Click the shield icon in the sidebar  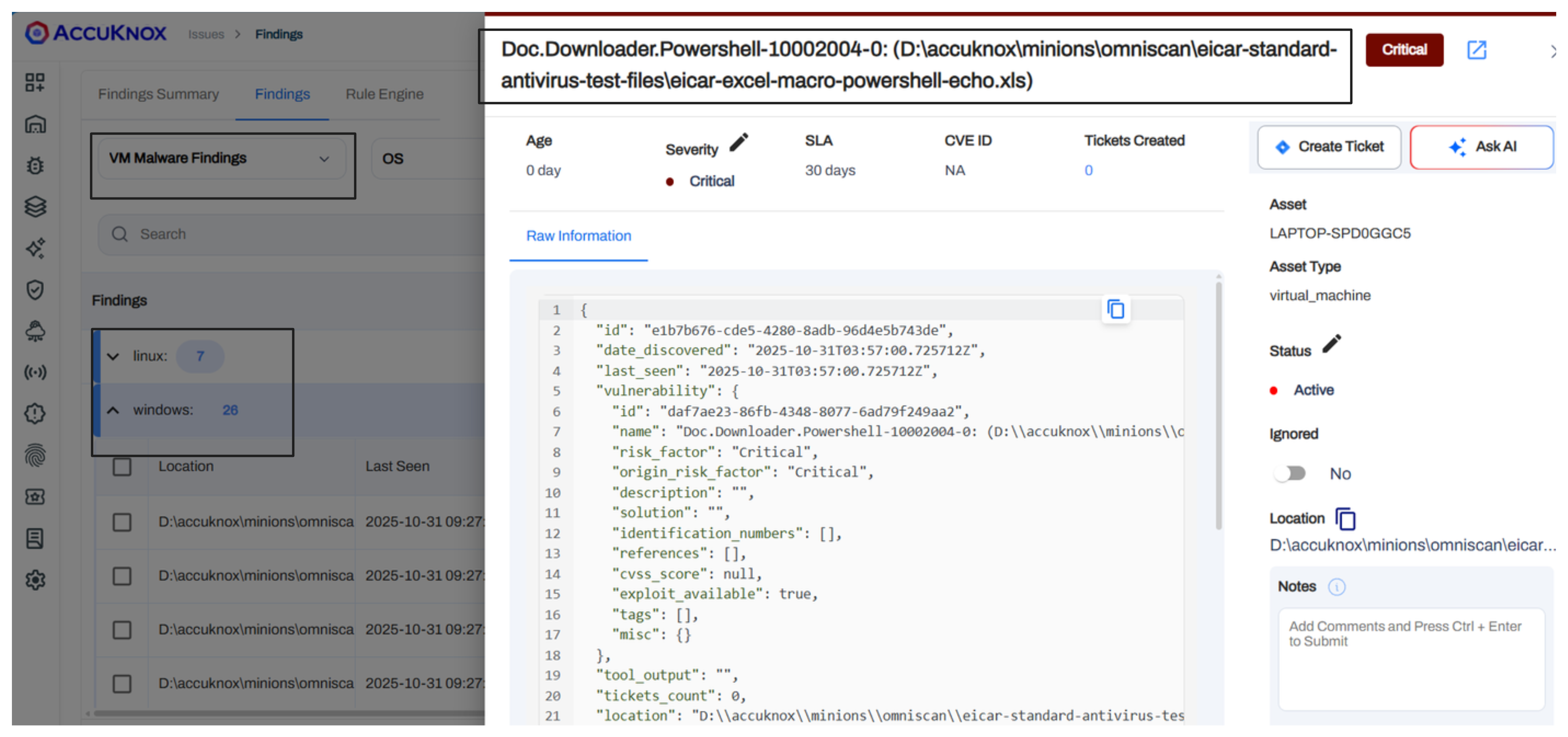(35, 289)
